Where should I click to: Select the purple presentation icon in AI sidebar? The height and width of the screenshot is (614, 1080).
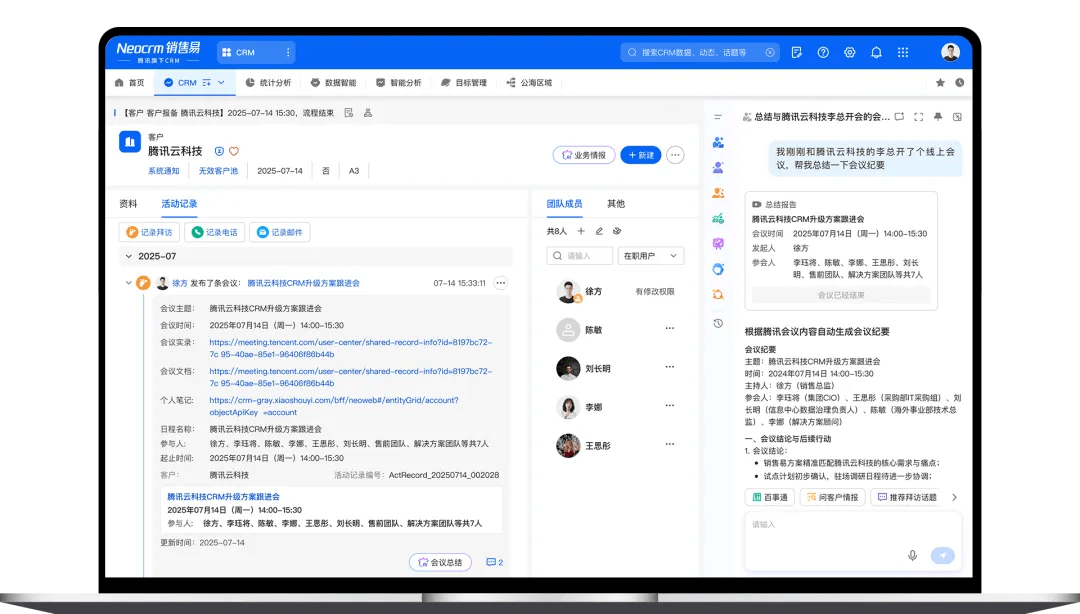[x=718, y=244]
